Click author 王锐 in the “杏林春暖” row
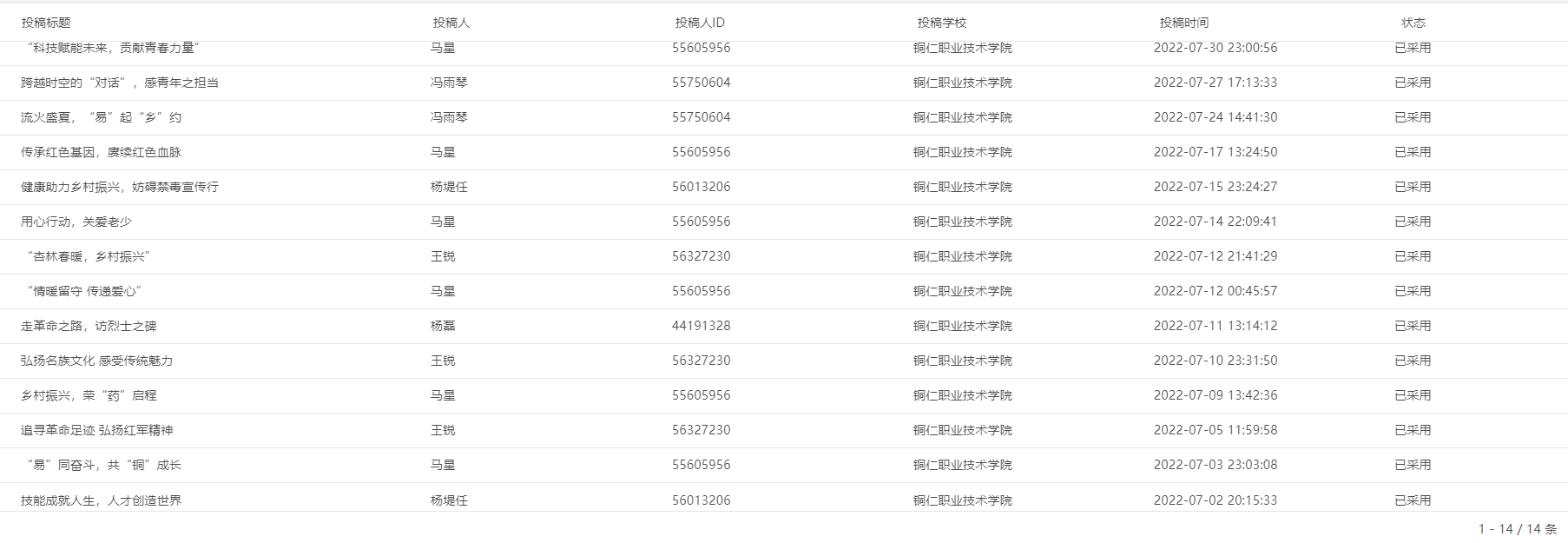Image resolution: width=1568 pixels, height=543 pixels. click(x=443, y=256)
